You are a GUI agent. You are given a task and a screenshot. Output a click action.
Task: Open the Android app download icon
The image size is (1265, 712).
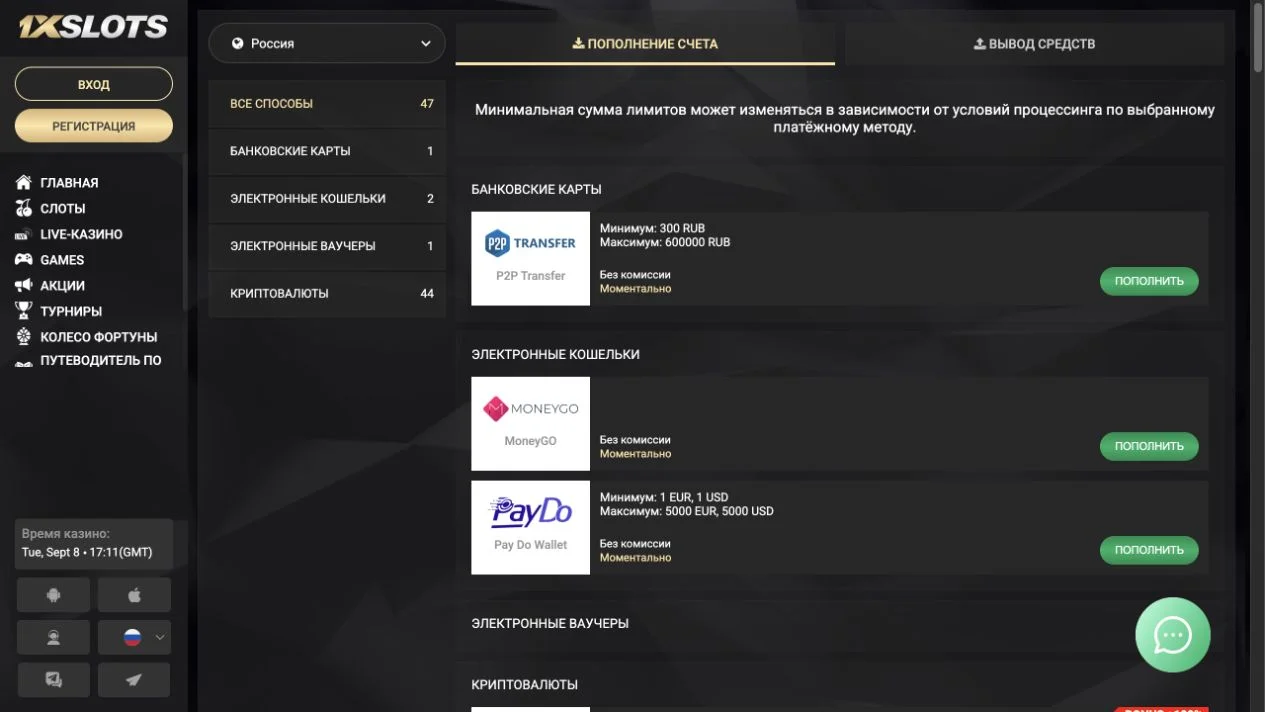(x=53, y=595)
